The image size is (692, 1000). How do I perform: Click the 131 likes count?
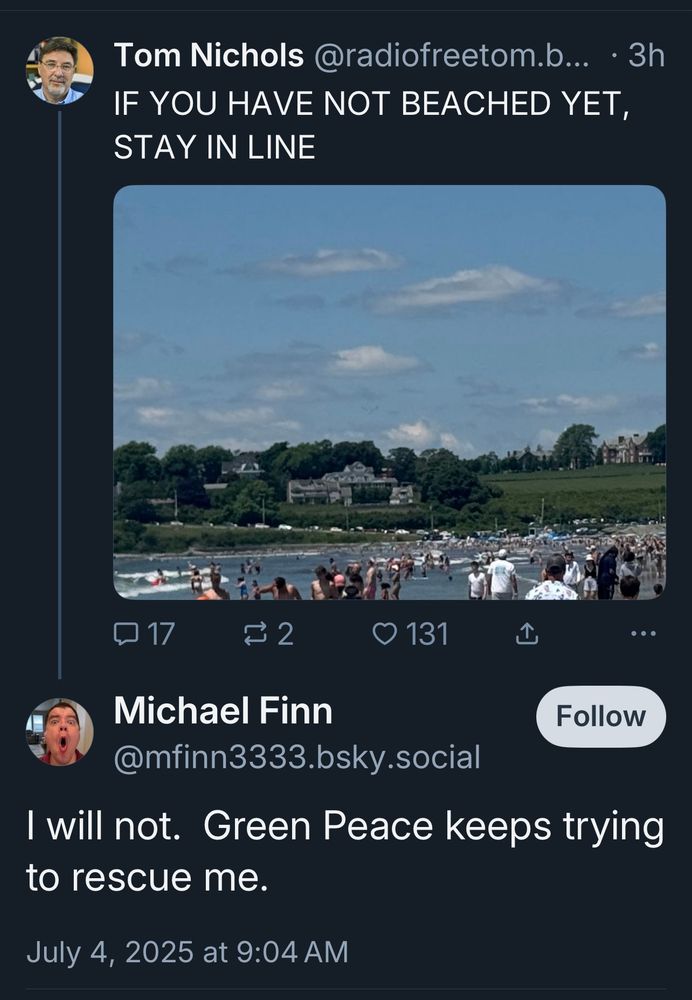pos(427,634)
